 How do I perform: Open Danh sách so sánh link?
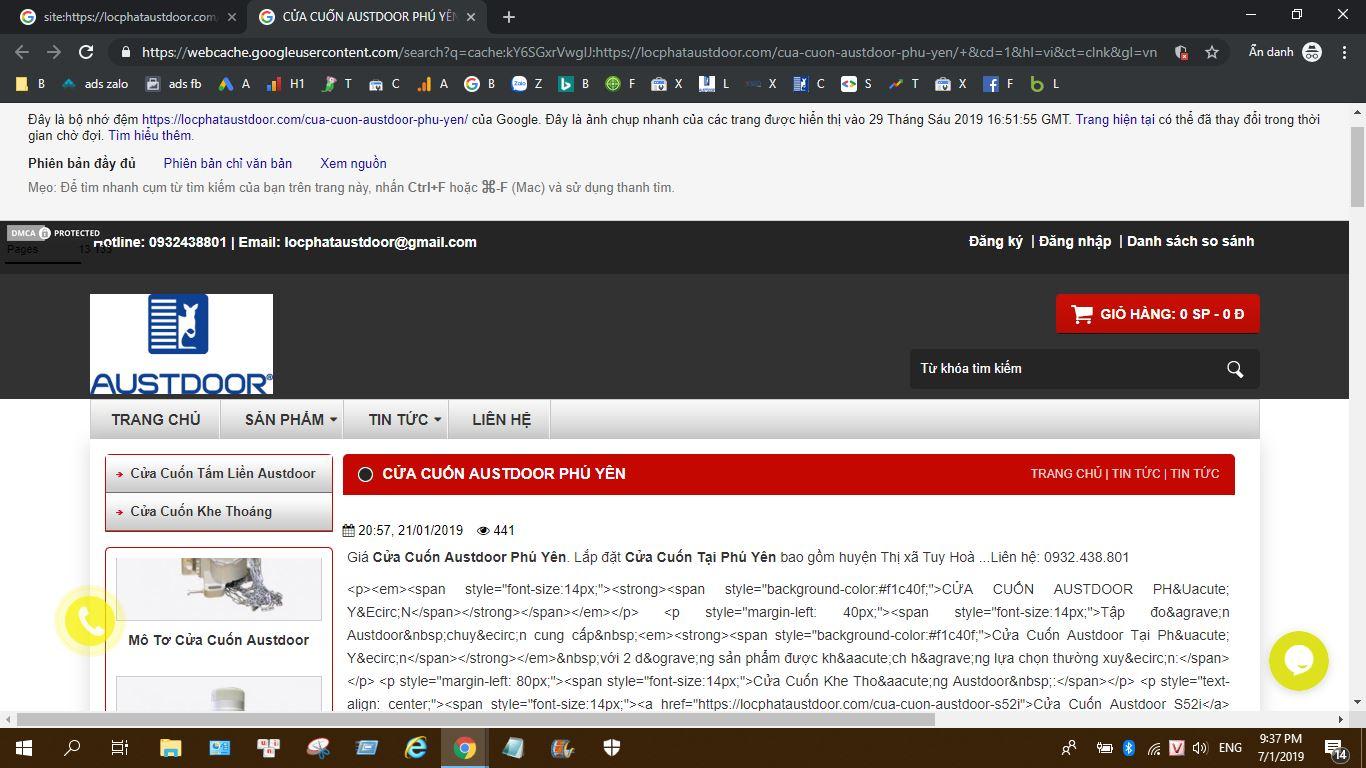[1190, 241]
